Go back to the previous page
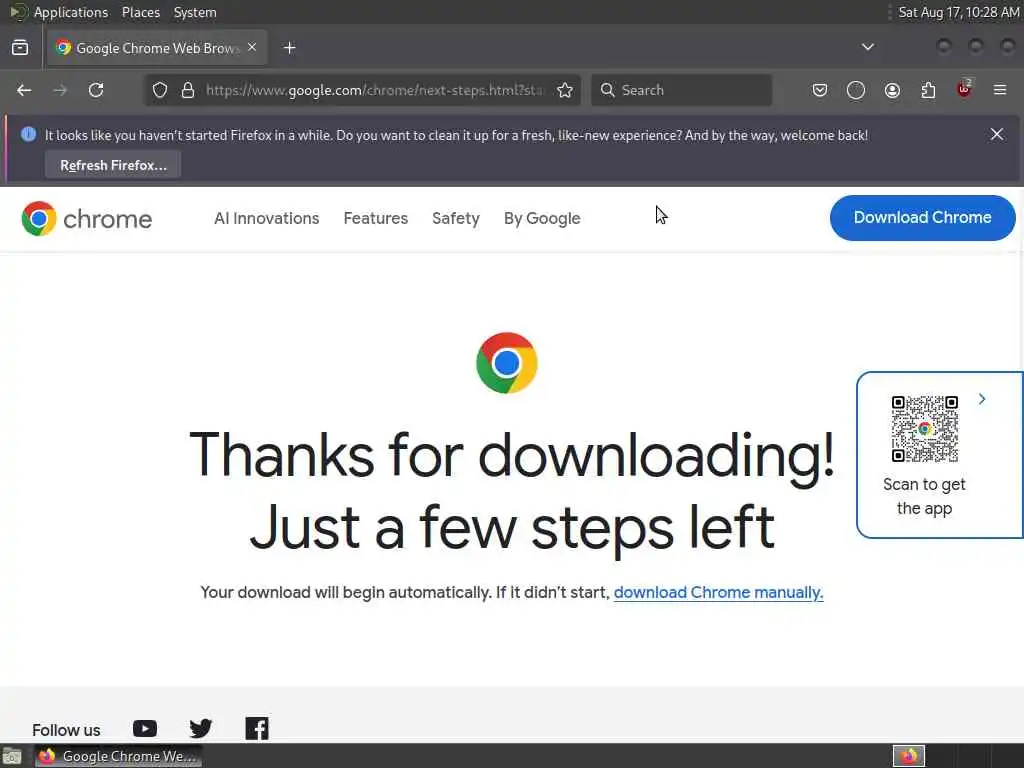The width and height of the screenshot is (1024, 768). tap(24, 90)
